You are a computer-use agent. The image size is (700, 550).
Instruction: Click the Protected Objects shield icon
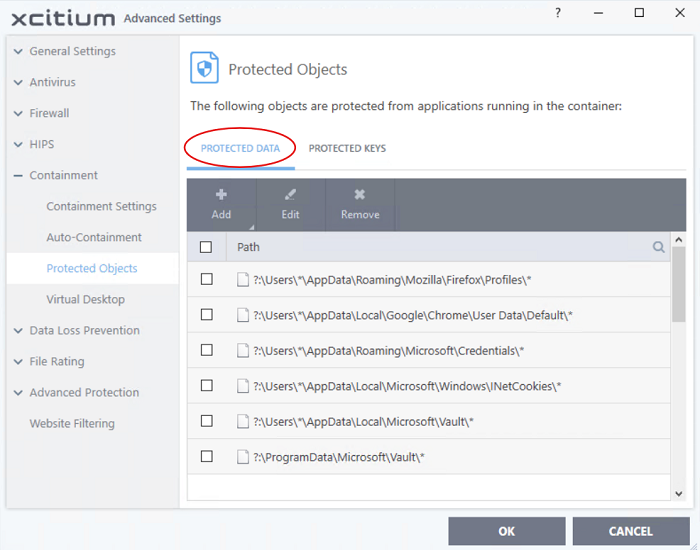[204, 68]
